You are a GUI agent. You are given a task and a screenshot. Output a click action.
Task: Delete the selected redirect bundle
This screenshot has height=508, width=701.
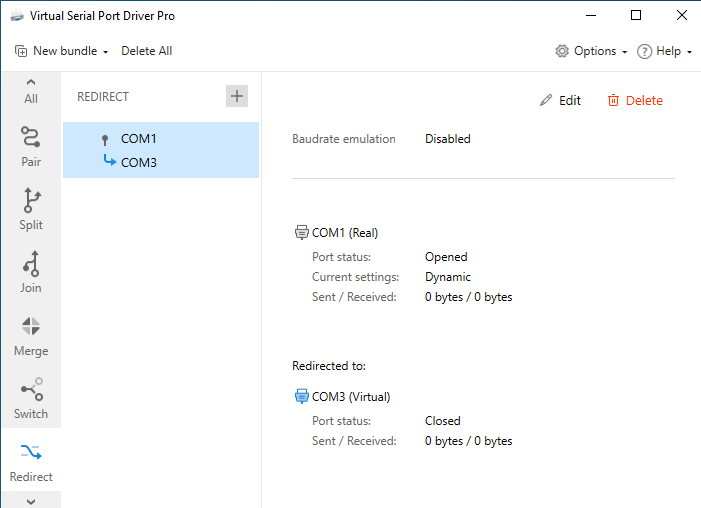tap(635, 100)
